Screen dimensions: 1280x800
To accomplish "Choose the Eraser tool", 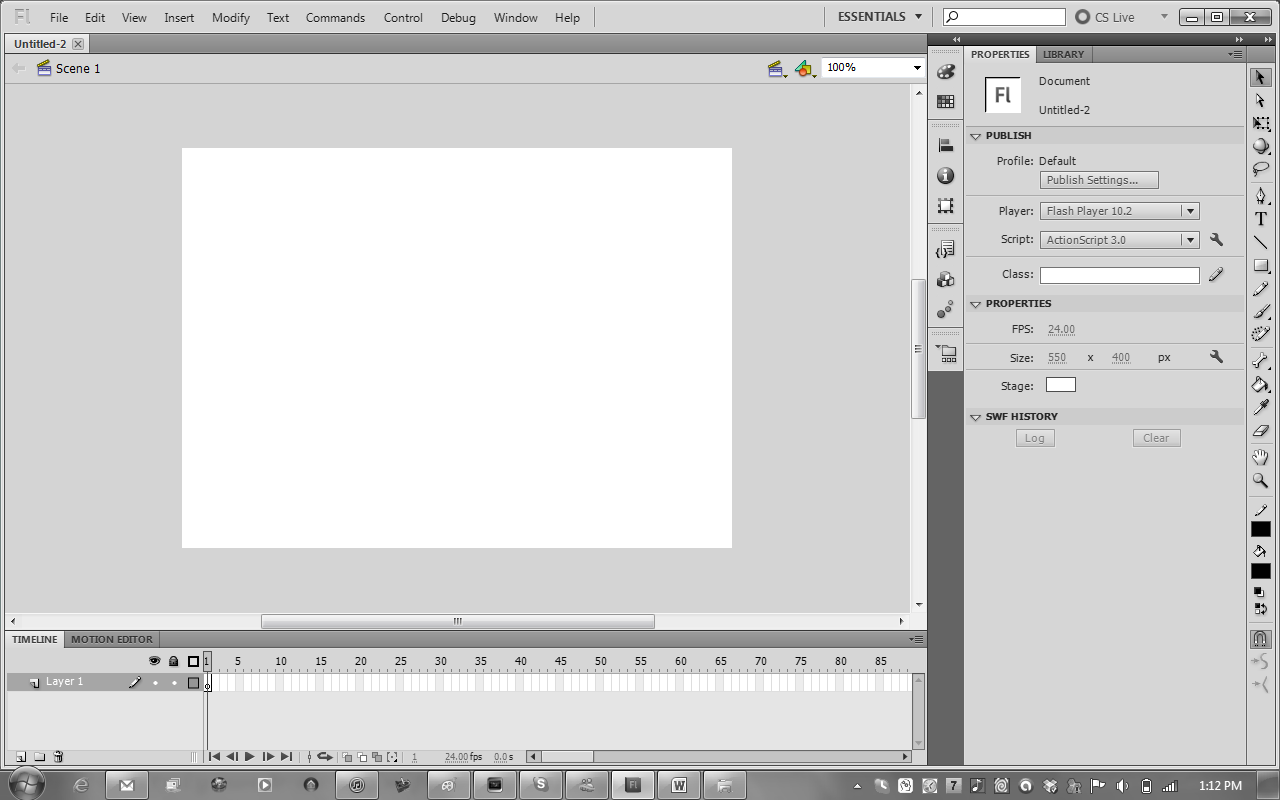I will [1261, 430].
